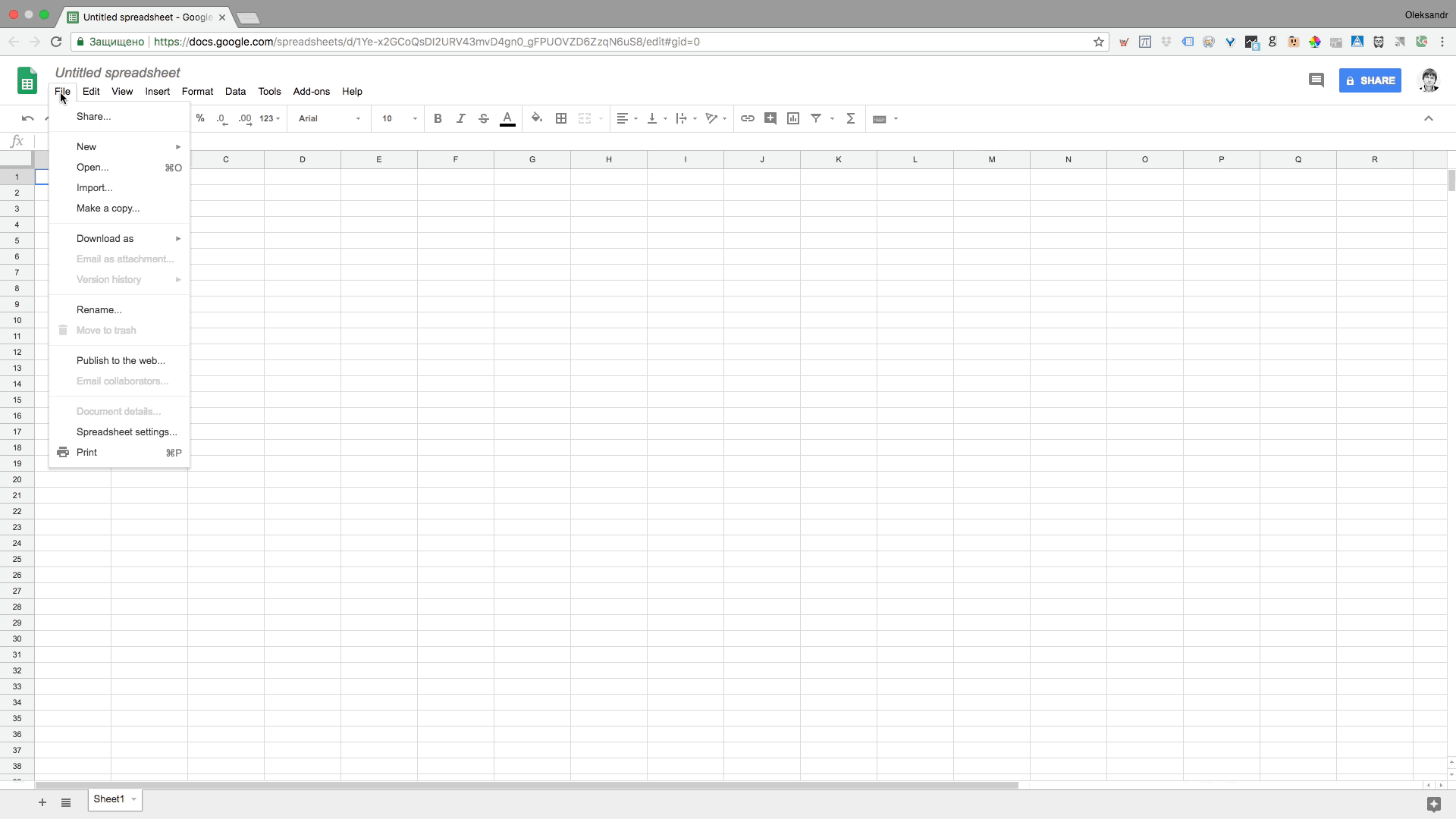Image resolution: width=1456 pixels, height=819 pixels.
Task: Click the Italic formatting icon
Action: pyautogui.click(x=461, y=118)
